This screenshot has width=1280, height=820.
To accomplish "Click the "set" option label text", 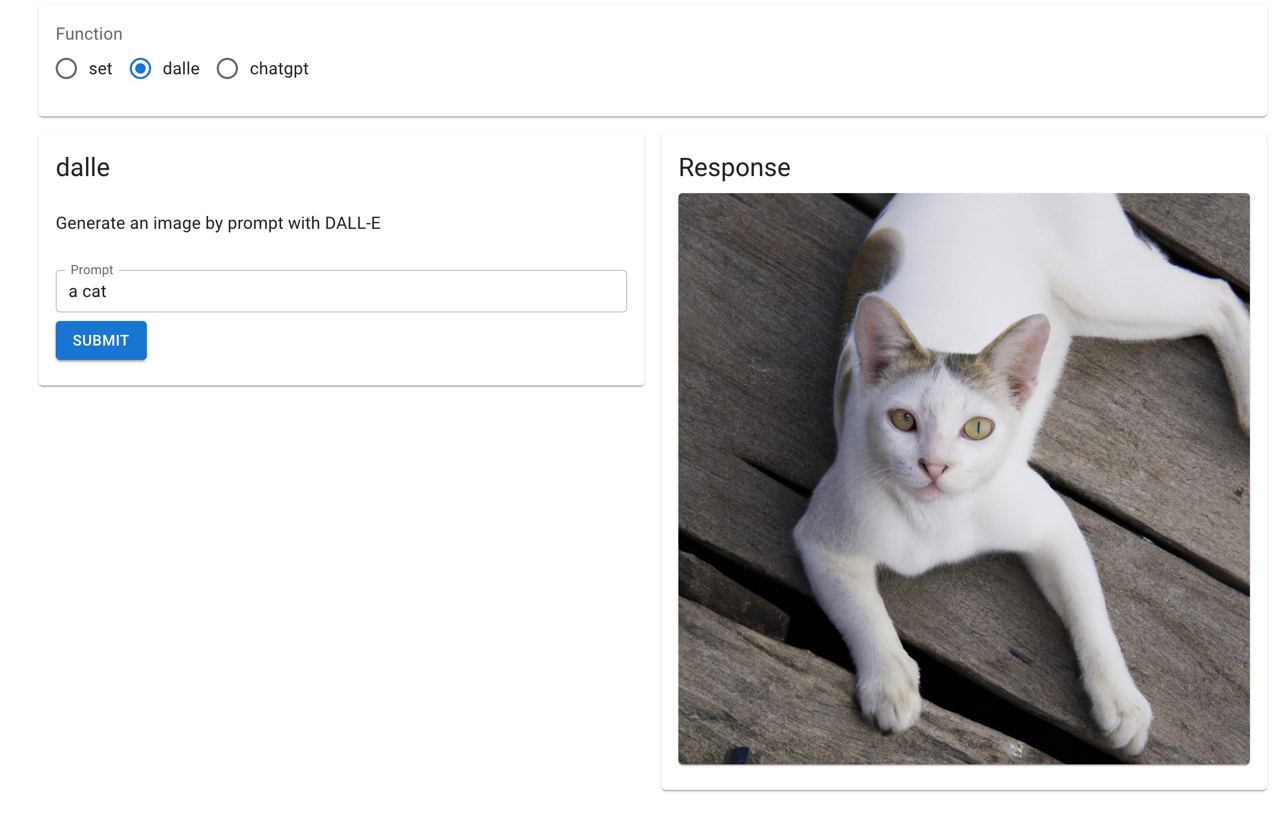I will point(100,69).
